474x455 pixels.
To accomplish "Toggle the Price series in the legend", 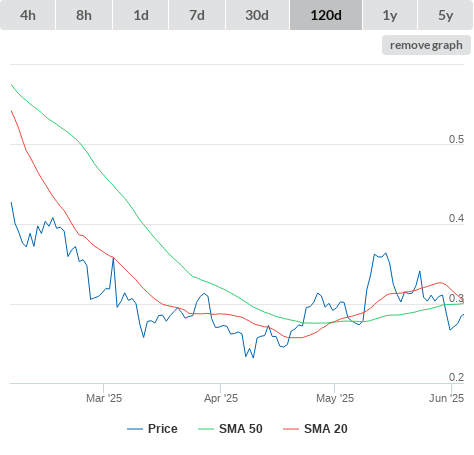I will point(152,429).
